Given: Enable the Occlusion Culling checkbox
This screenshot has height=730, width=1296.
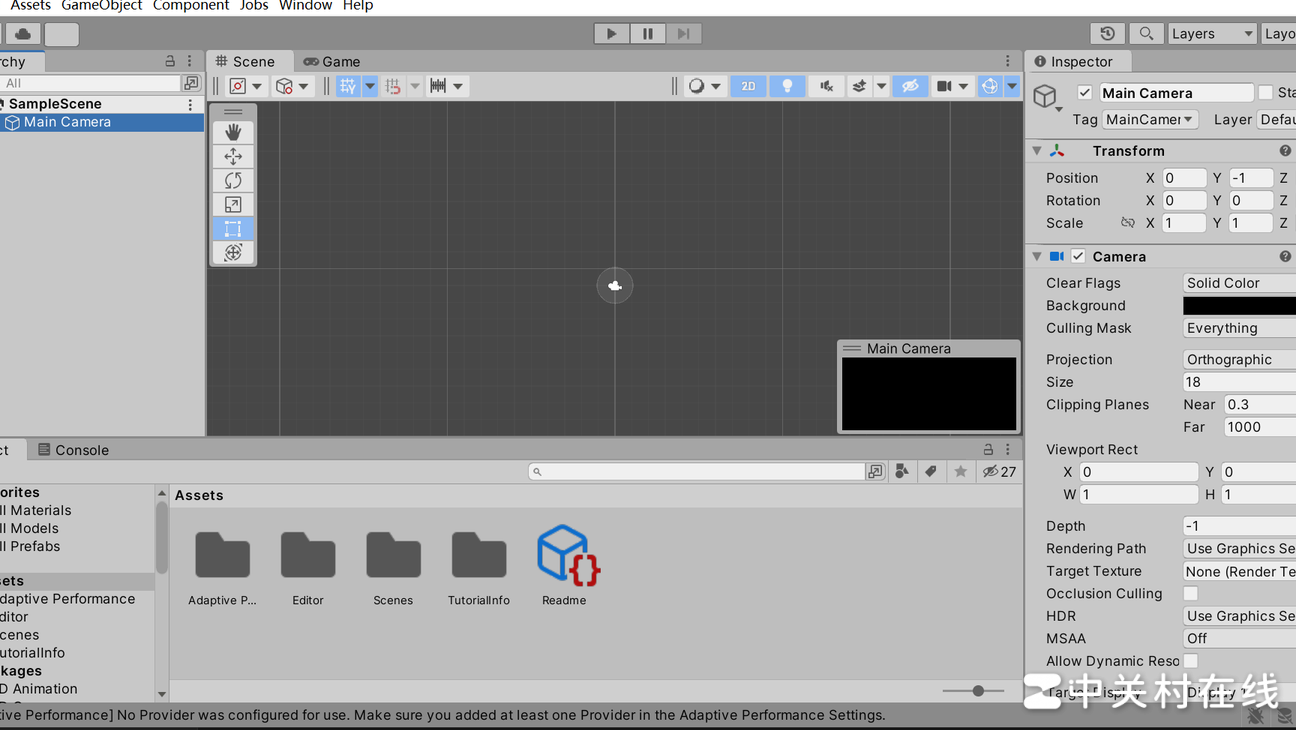Looking at the screenshot, I should (x=1191, y=594).
